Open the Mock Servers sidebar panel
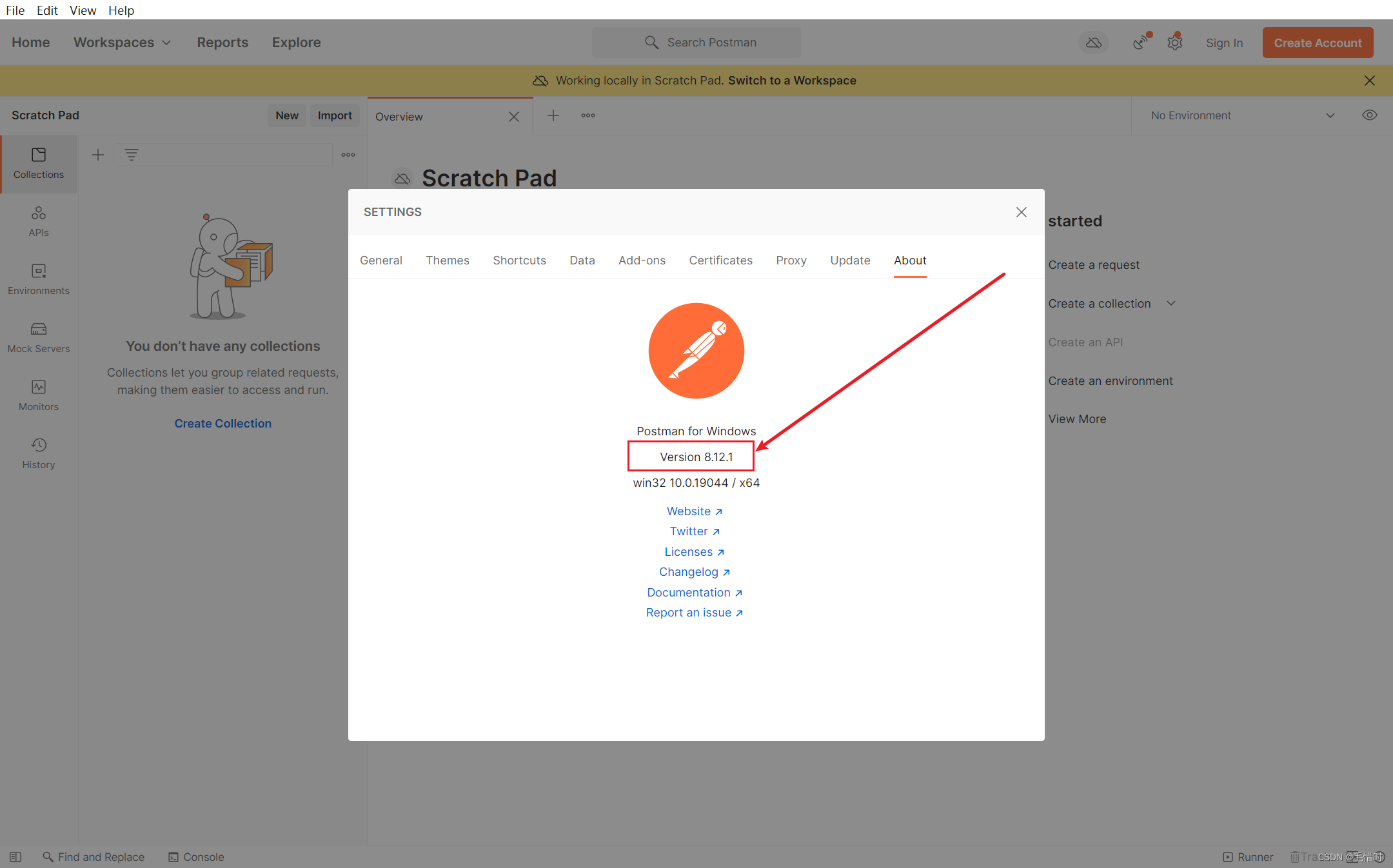1393x868 pixels. pos(39,338)
